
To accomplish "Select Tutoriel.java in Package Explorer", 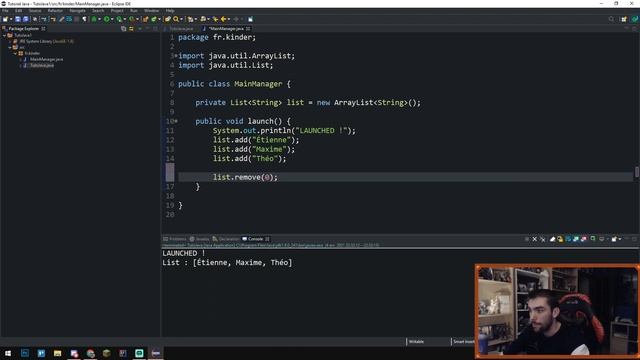I will [42, 65].
